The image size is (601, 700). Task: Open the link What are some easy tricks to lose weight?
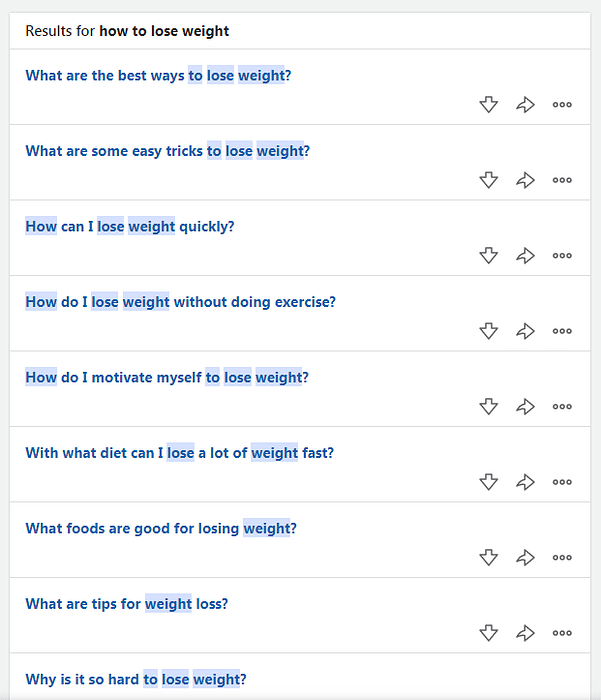point(167,151)
